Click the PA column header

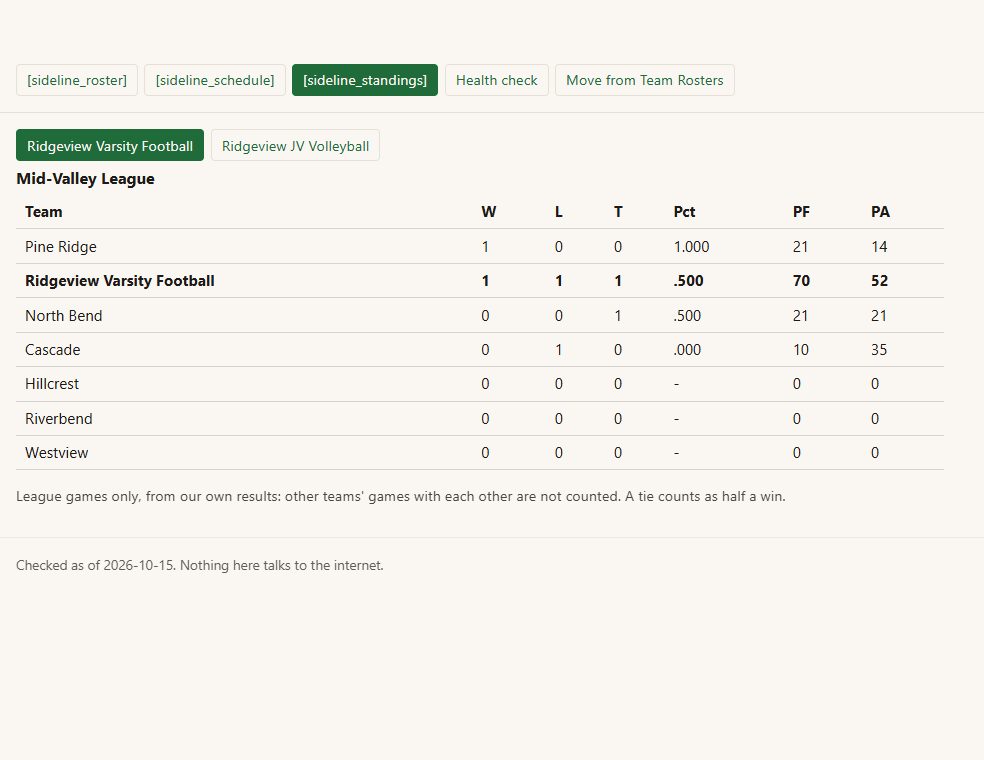[x=880, y=212]
